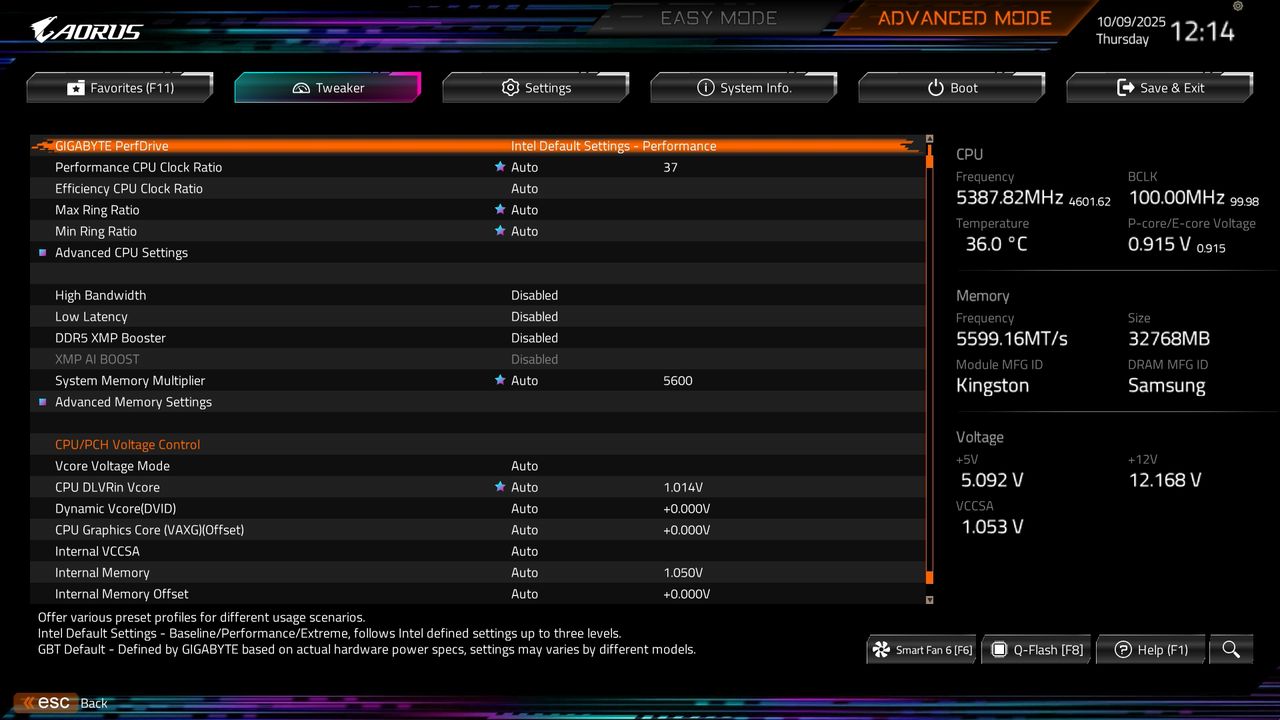
Task: Expand Advanced Memory Settings
Action: tap(133, 401)
